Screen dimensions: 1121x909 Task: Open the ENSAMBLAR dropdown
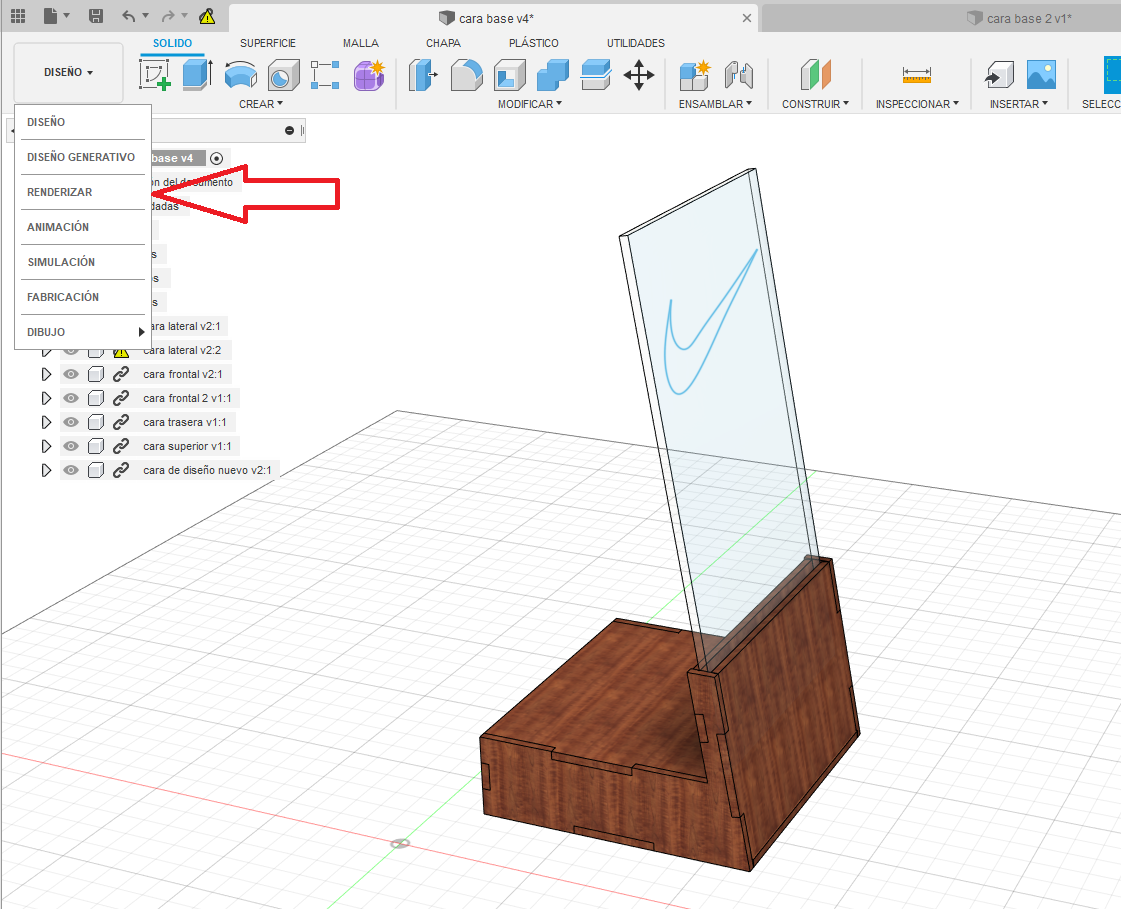pos(715,104)
